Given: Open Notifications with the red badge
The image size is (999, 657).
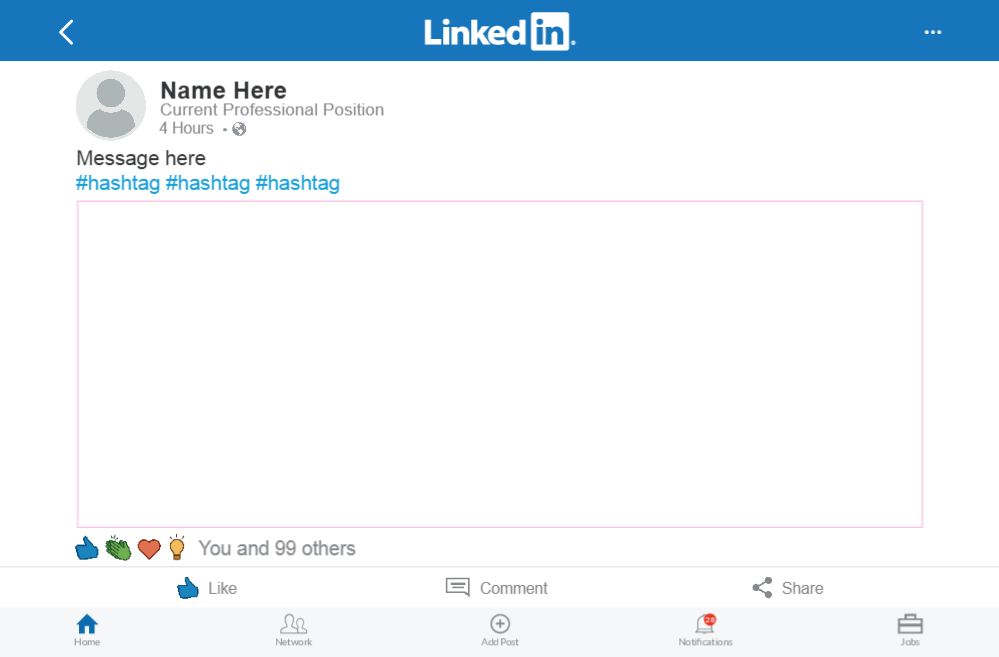Looking at the screenshot, I should 705,630.
